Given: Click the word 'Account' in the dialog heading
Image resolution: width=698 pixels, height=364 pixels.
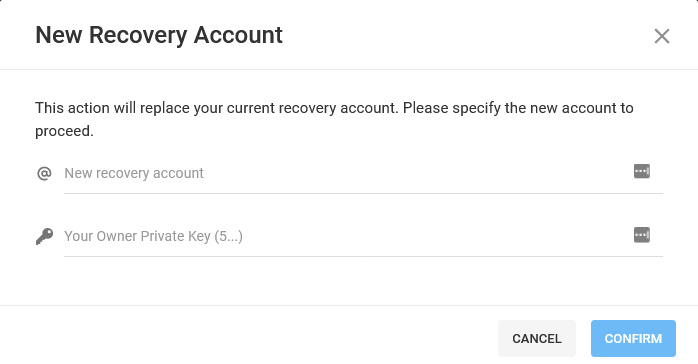Looking at the screenshot, I should point(238,35).
